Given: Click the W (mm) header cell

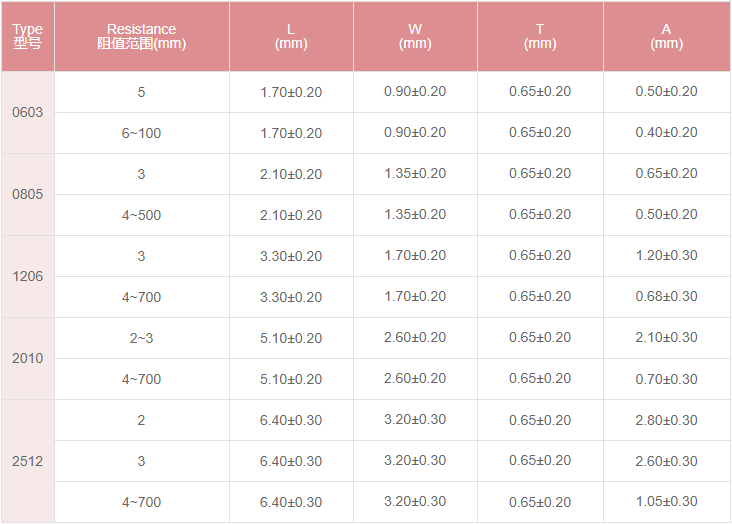Looking at the screenshot, I should [x=415, y=36].
